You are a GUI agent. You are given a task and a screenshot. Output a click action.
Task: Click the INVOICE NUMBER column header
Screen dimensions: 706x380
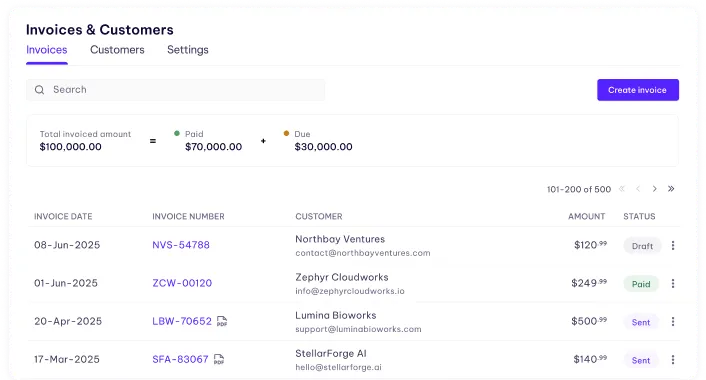click(188, 217)
